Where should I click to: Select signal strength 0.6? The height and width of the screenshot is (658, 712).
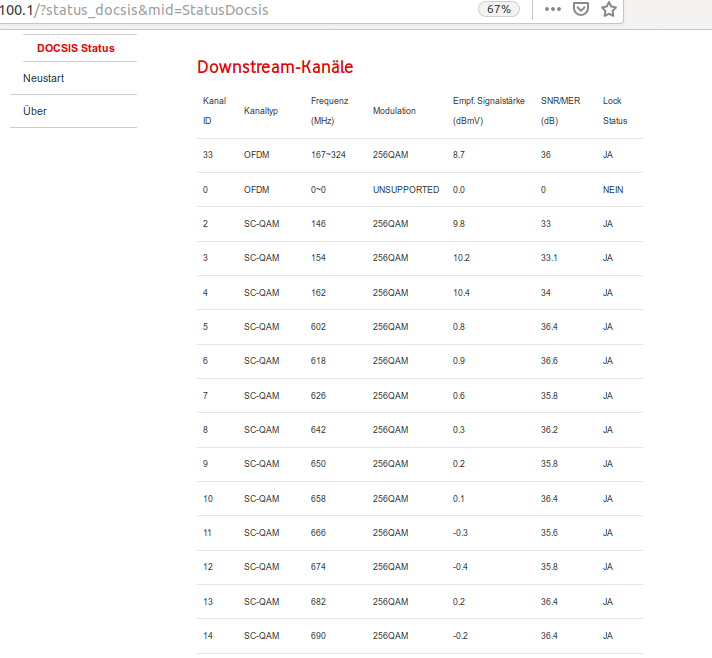click(x=459, y=396)
